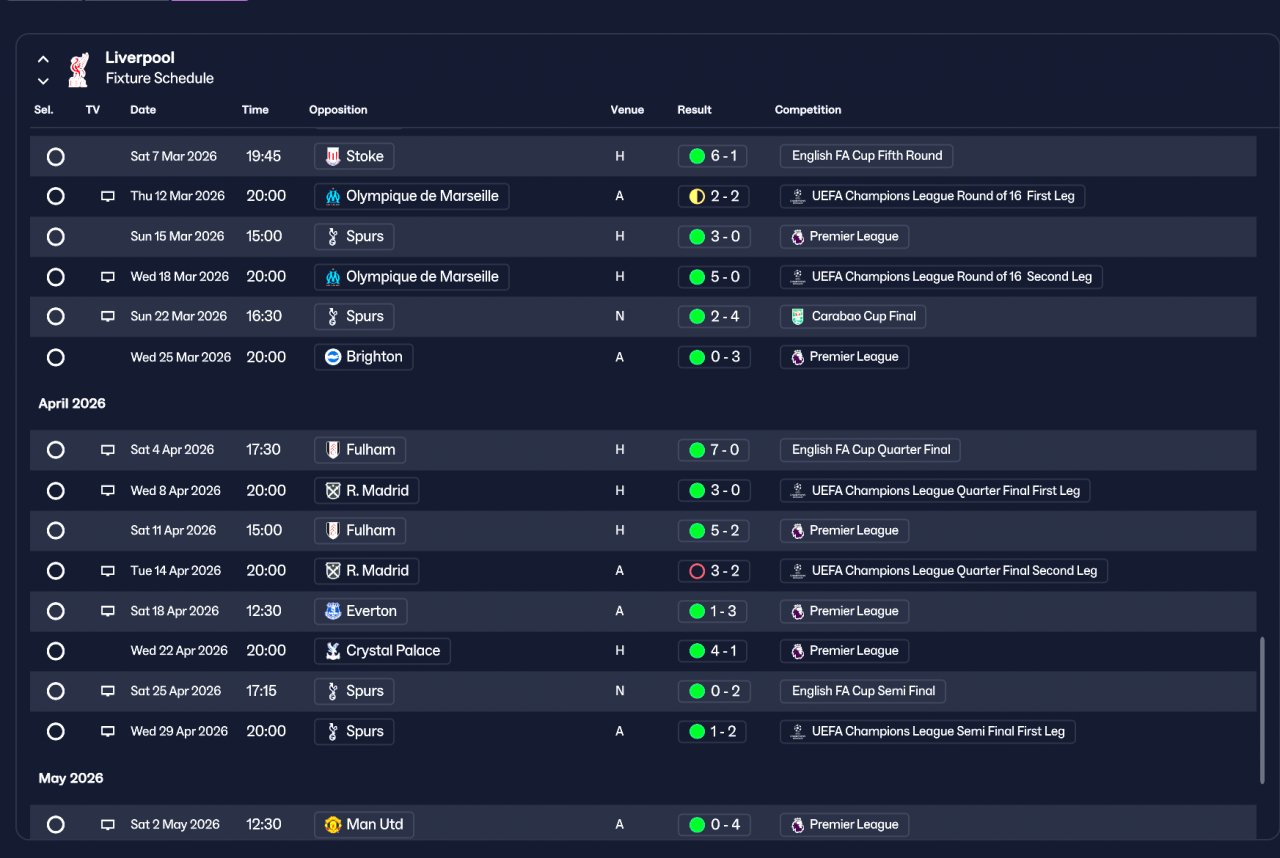Open English FA Cup Semi Final competition

pos(863,691)
